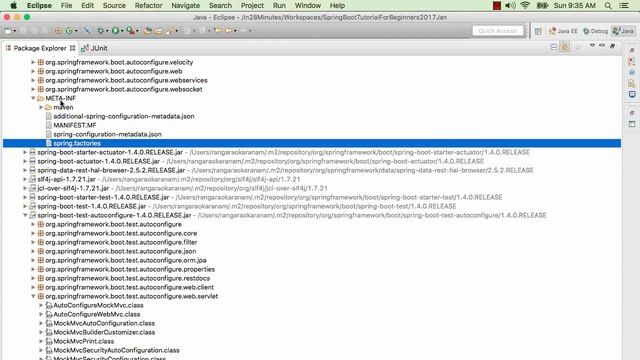640x360 pixels.
Task: Open the Project menu
Action: 252,6
